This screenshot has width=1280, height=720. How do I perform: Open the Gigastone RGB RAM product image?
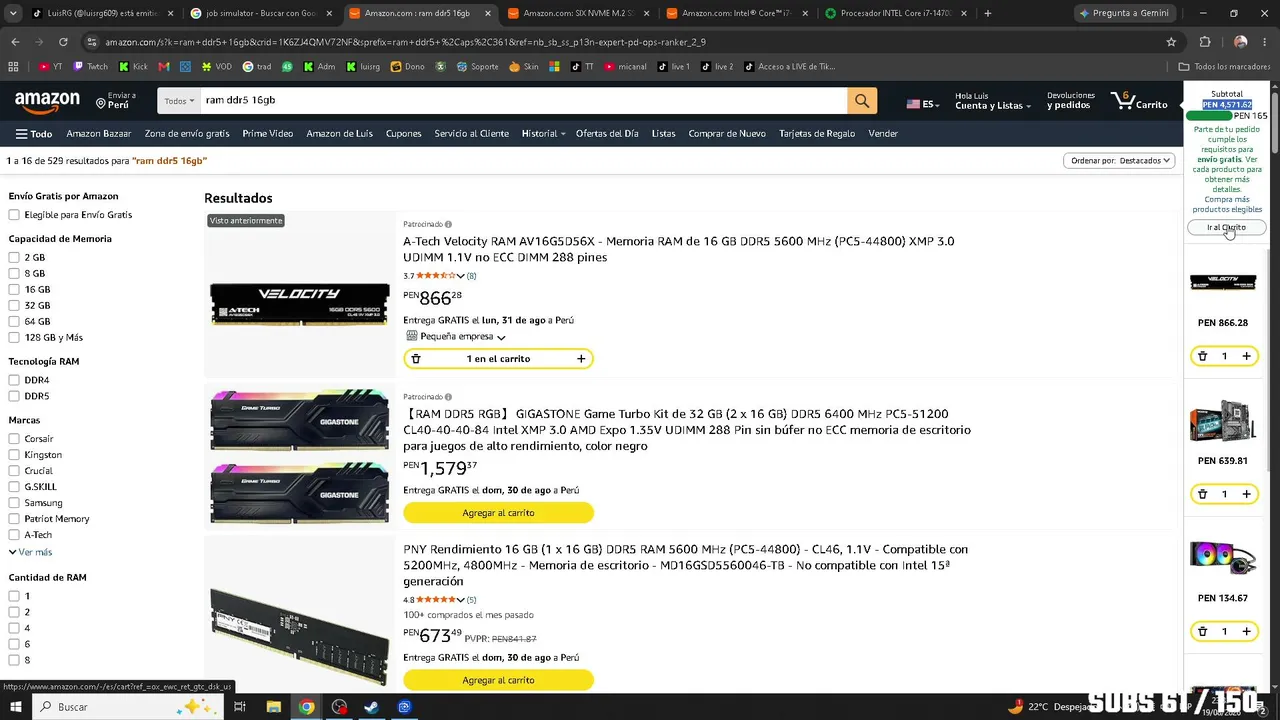coord(299,456)
